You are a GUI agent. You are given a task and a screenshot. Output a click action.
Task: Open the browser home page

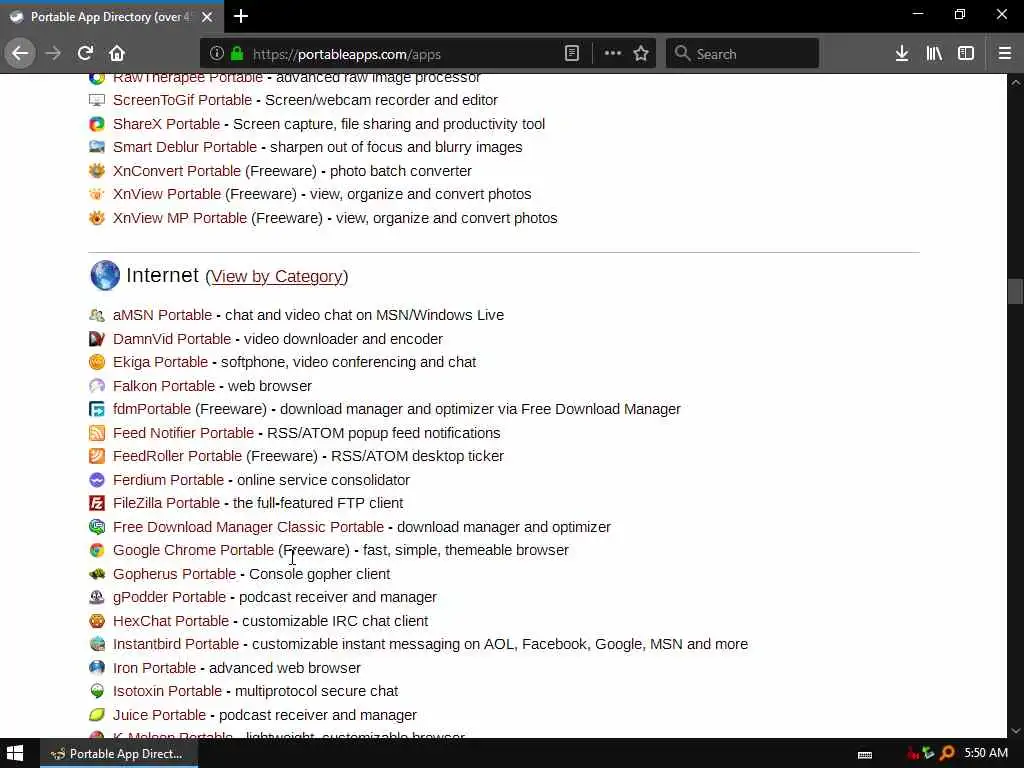pos(117,53)
